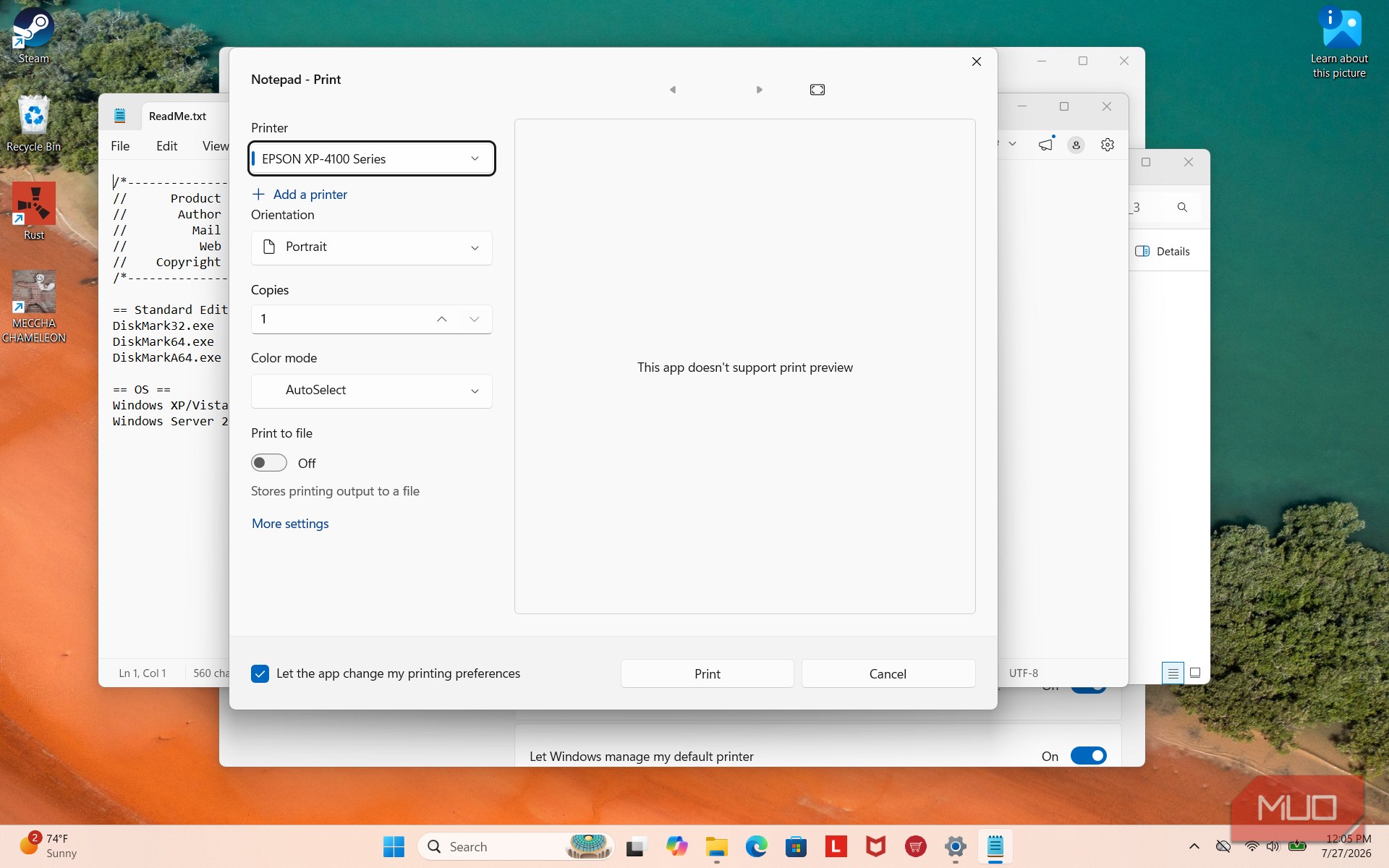Open the Edit menu in Notepad
This screenshot has height=868, width=1389.
(x=166, y=146)
